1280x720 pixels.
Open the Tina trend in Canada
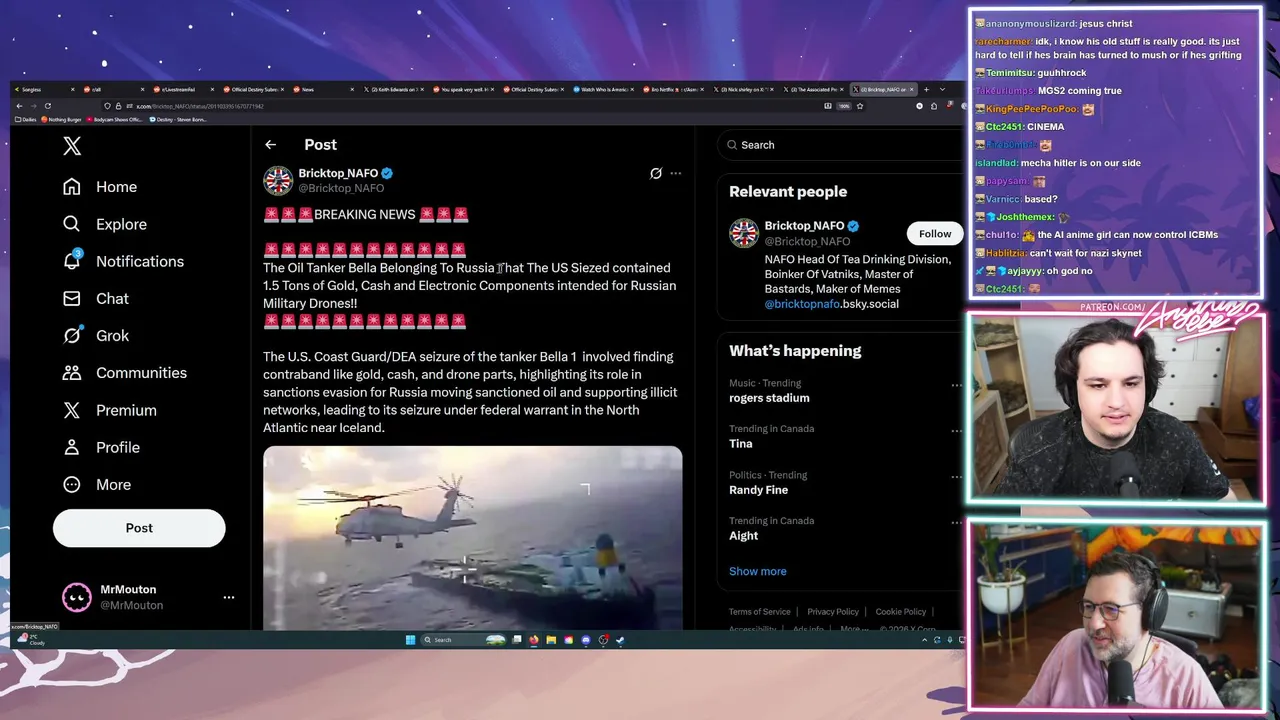[740, 444]
